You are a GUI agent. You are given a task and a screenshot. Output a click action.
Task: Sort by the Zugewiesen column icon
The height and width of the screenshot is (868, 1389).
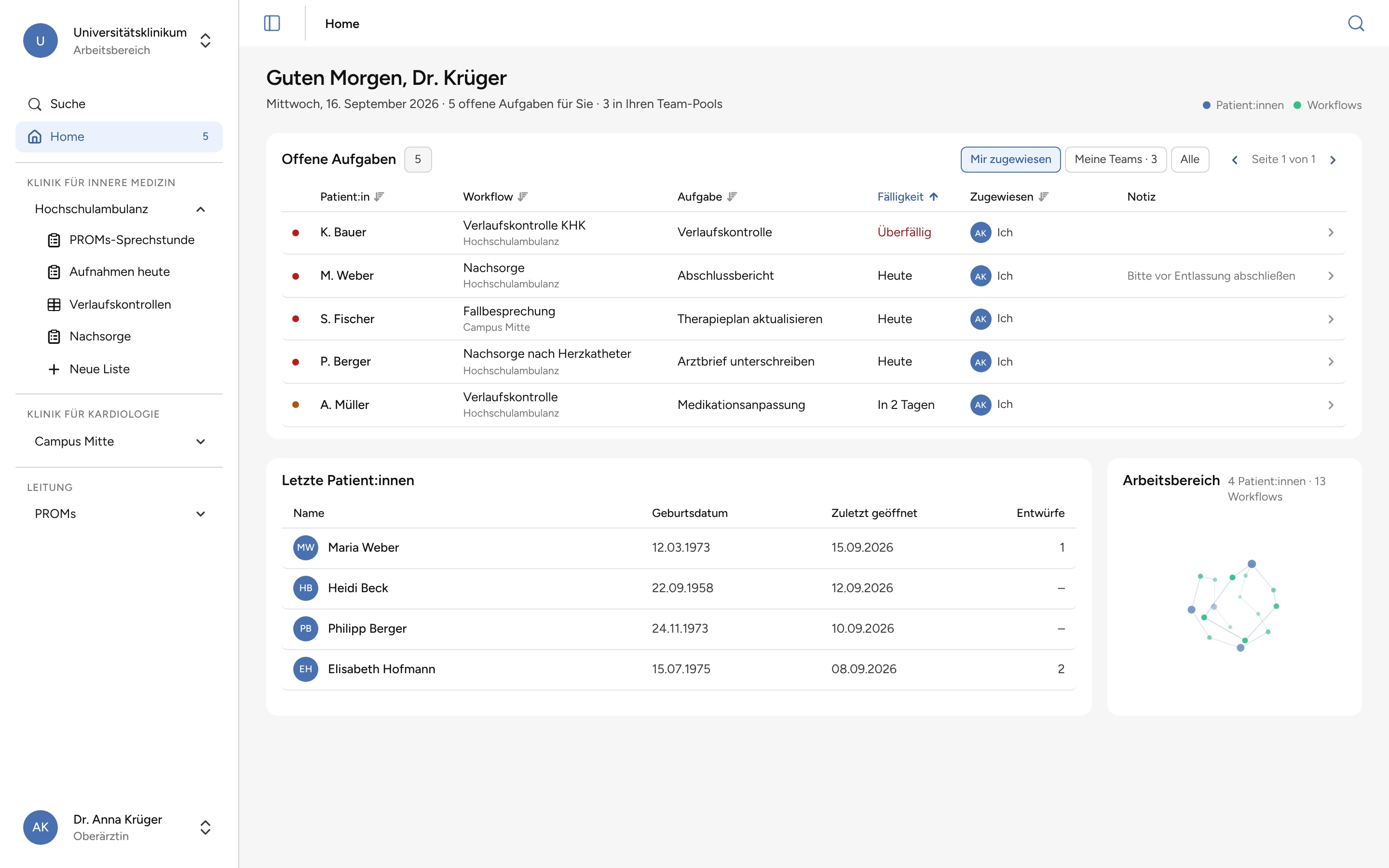[1044, 197]
